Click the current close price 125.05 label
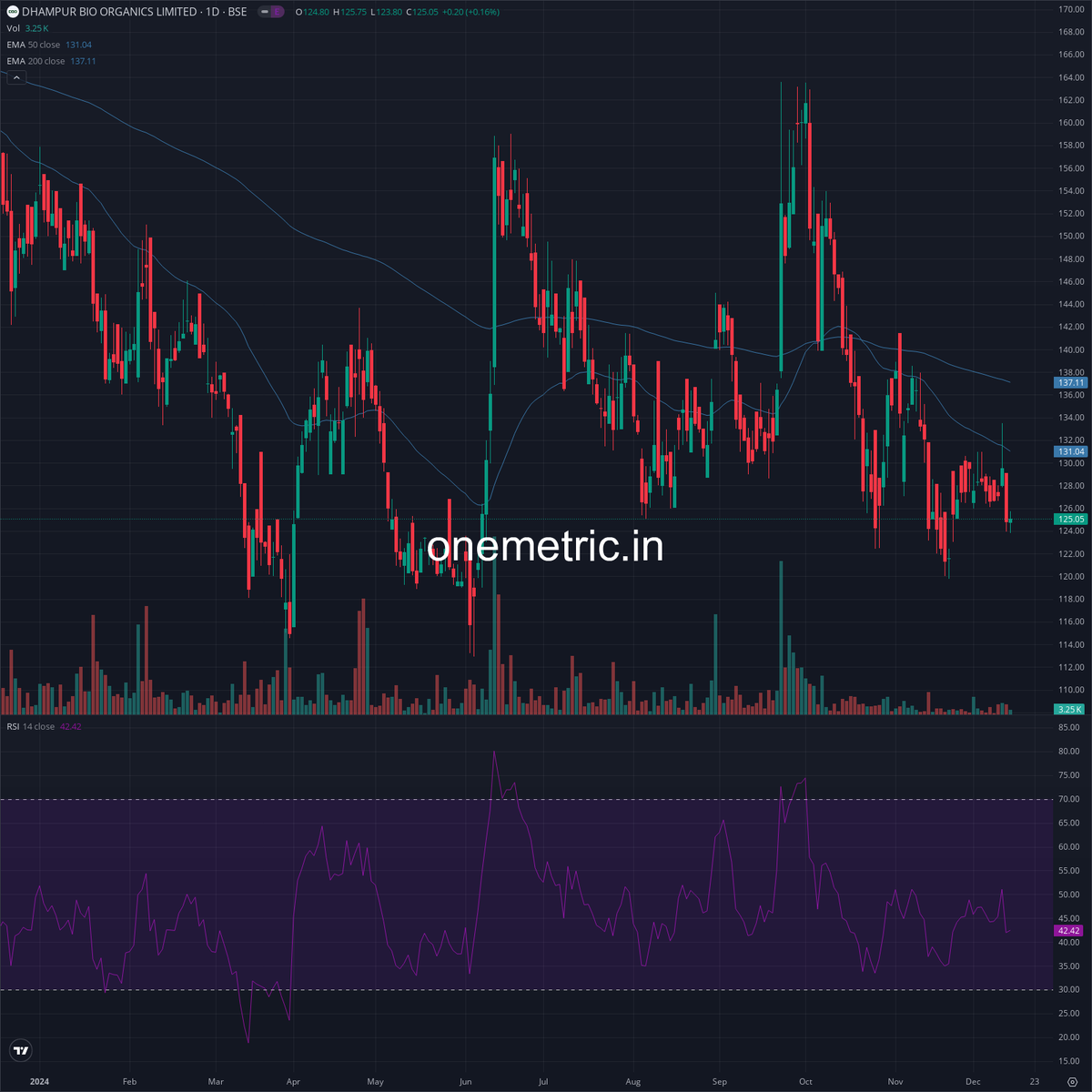Image resolution: width=1092 pixels, height=1092 pixels. (x=1070, y=519)
